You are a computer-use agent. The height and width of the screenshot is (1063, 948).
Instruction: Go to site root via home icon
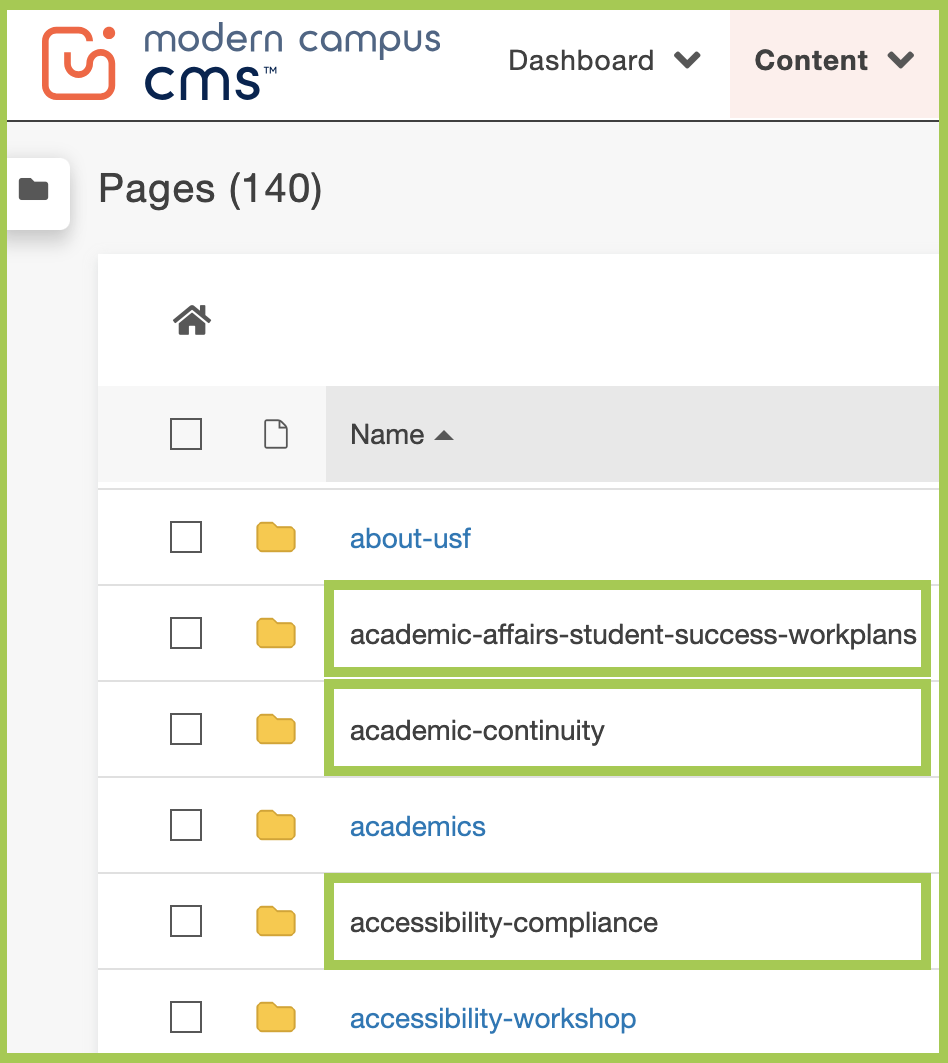click(192, 320)
